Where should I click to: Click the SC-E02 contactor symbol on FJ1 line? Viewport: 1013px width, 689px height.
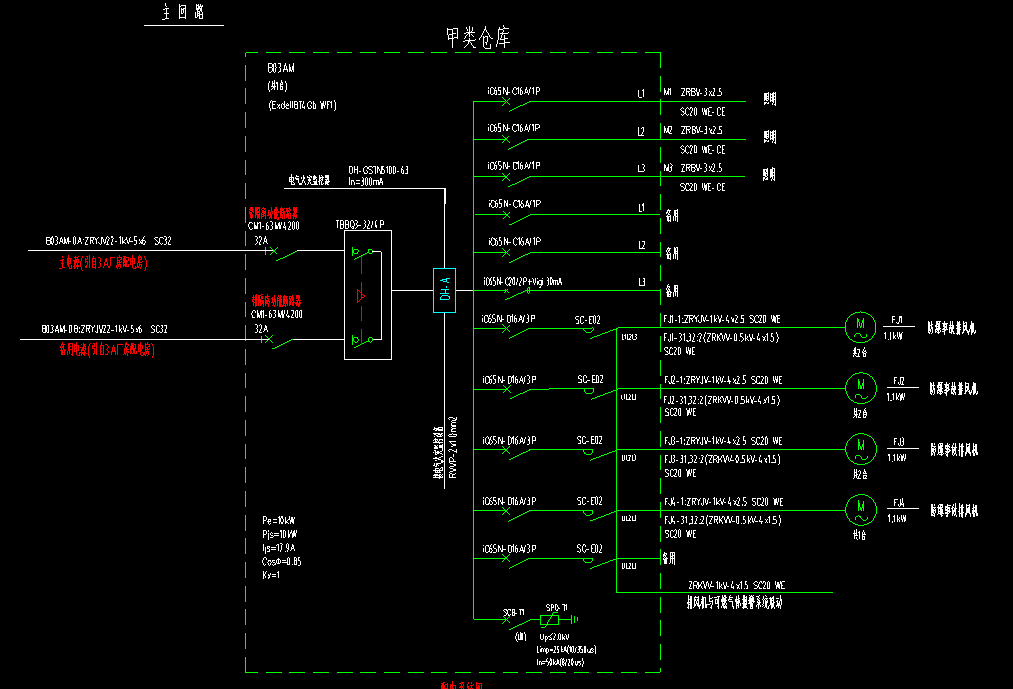click(601, 332)
